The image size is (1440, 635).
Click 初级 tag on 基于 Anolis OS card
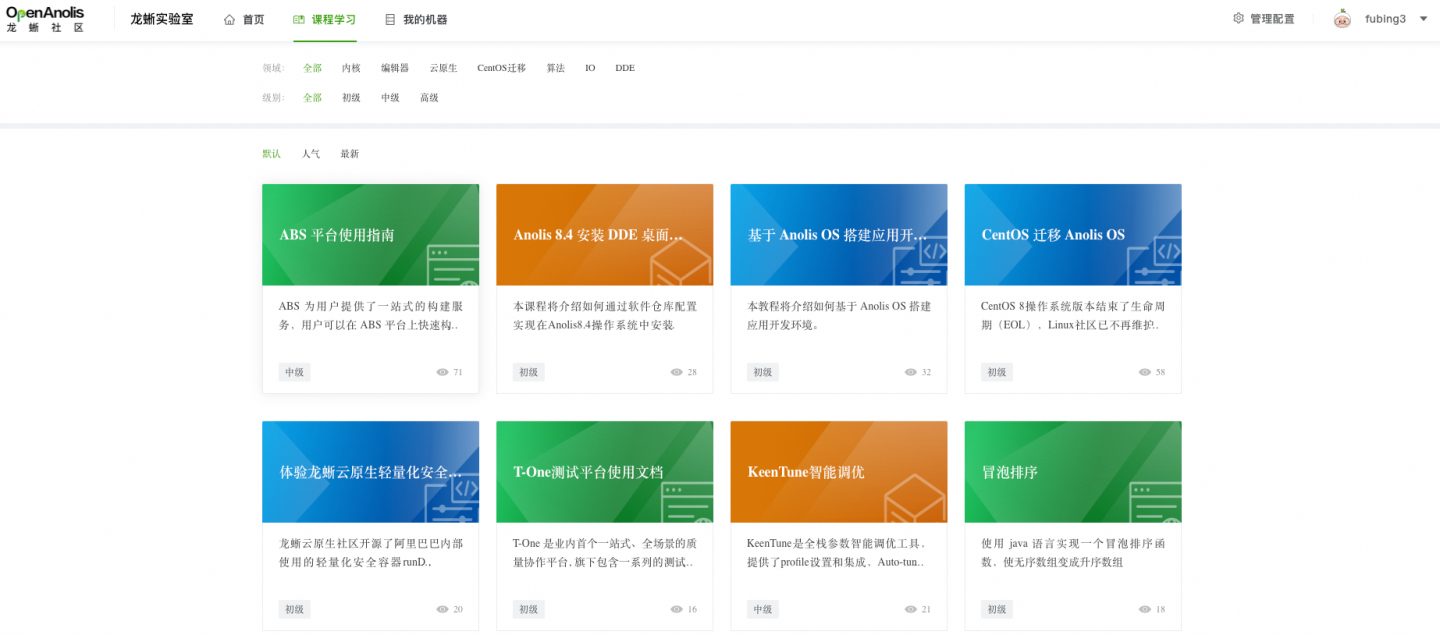point(762,372)
